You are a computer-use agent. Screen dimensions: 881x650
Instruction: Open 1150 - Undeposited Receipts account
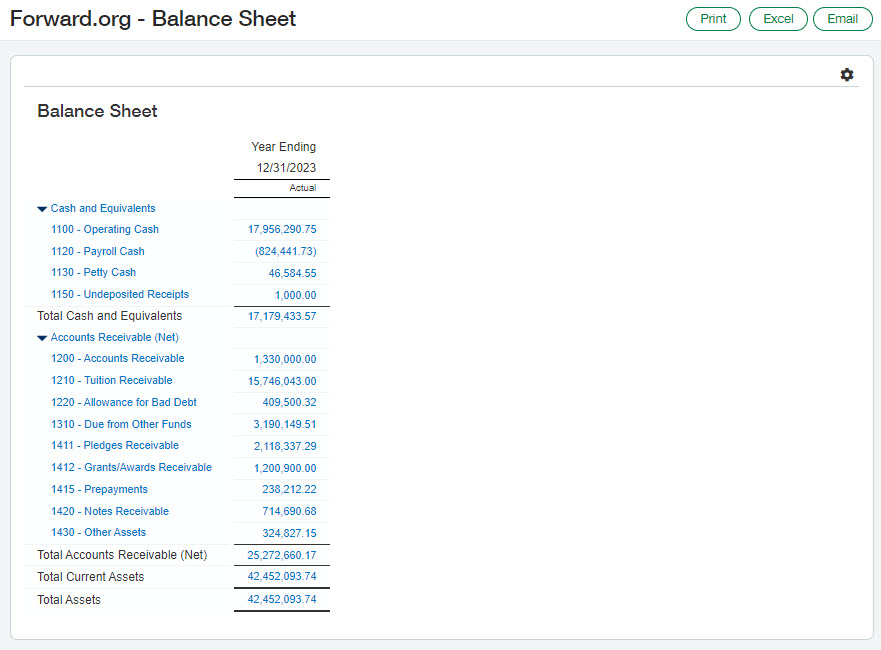tap(120, 295)
